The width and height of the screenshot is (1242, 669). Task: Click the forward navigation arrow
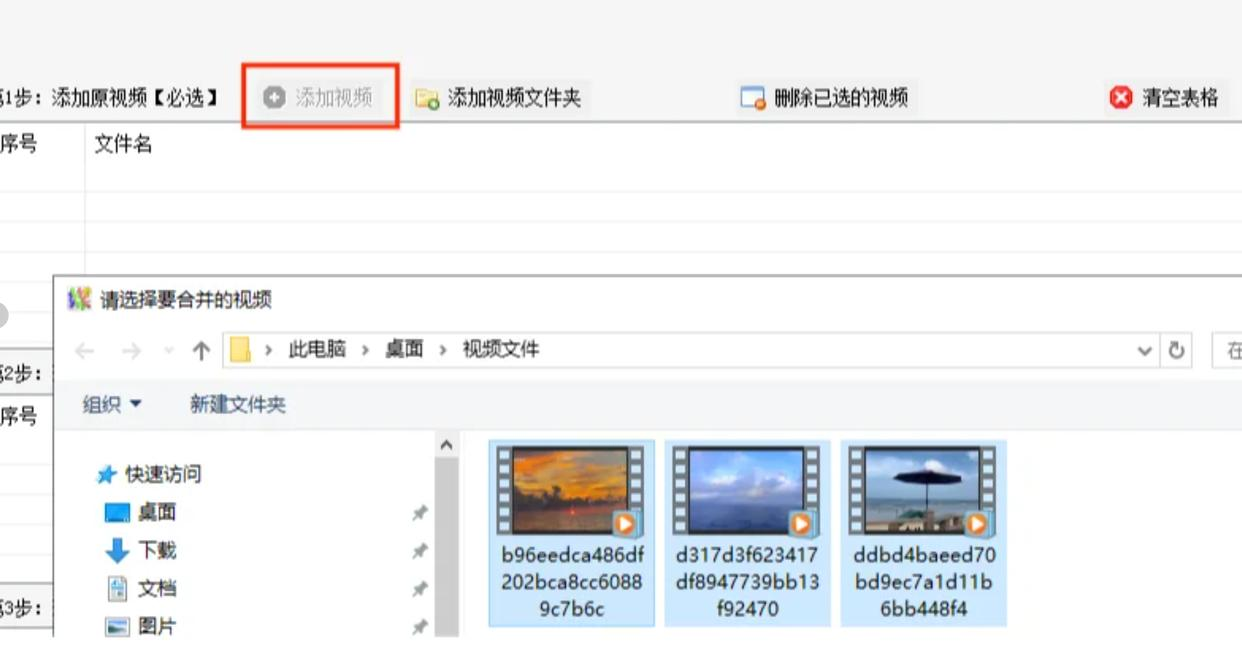click(x=131, y=350)
